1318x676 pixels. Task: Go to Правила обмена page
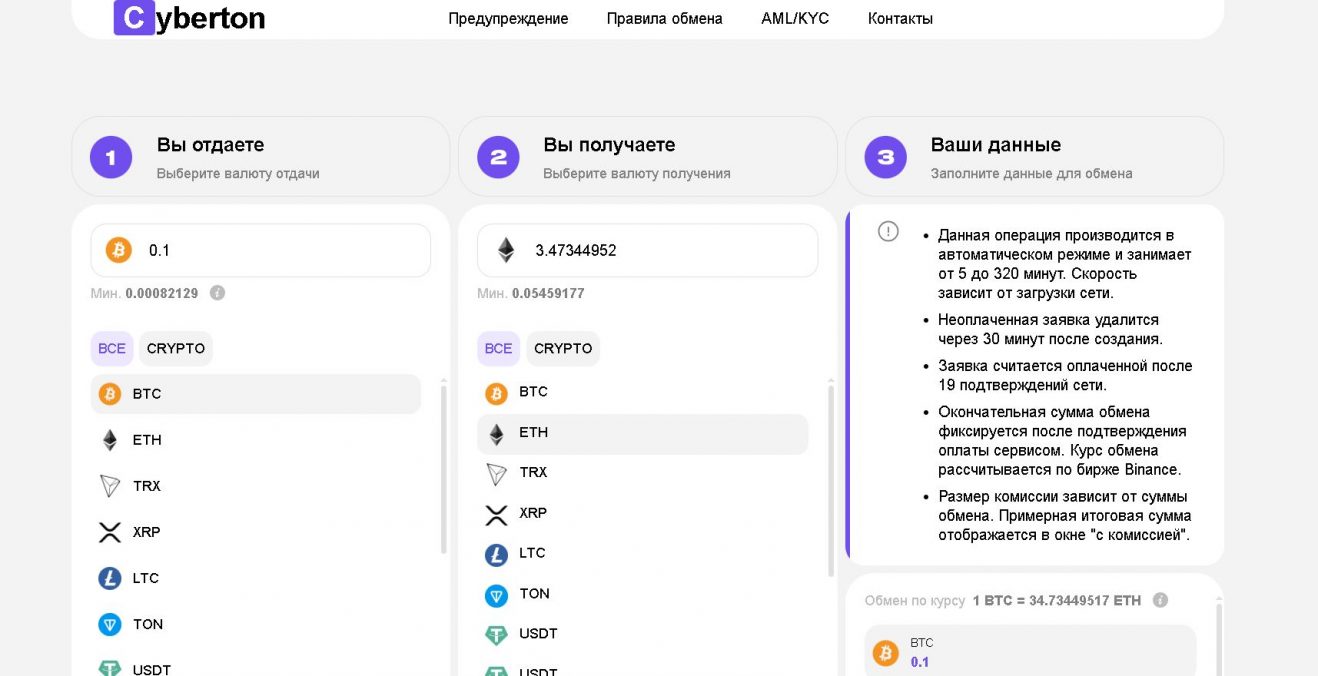tap(664, 18)
